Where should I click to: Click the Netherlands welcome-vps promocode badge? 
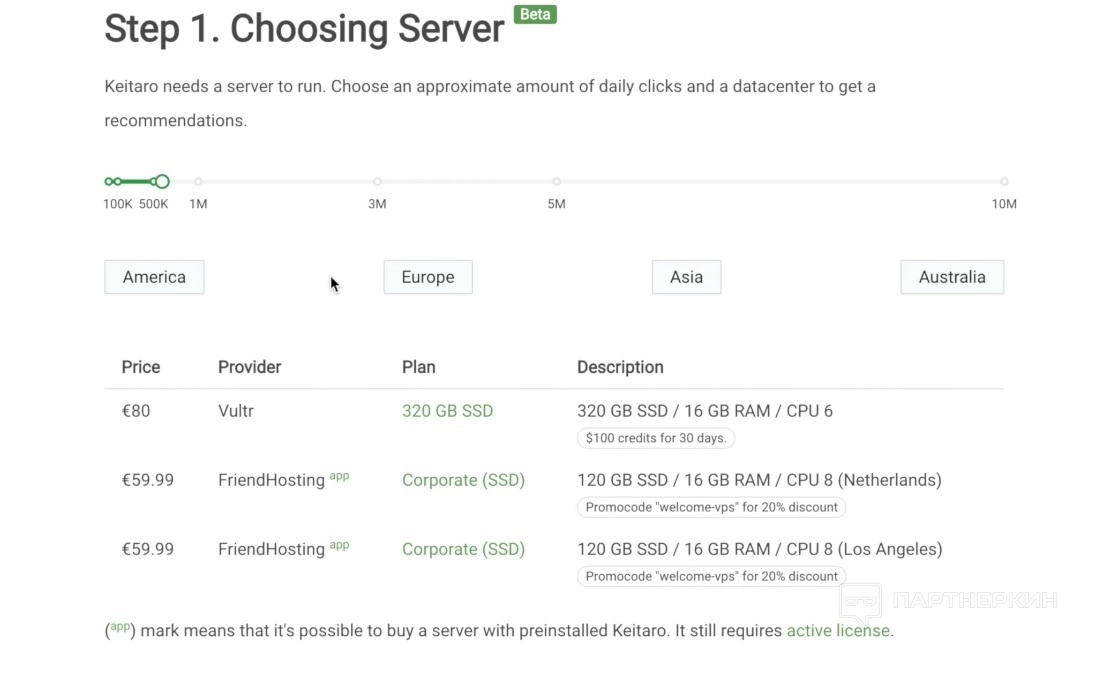tap(711, 507)
